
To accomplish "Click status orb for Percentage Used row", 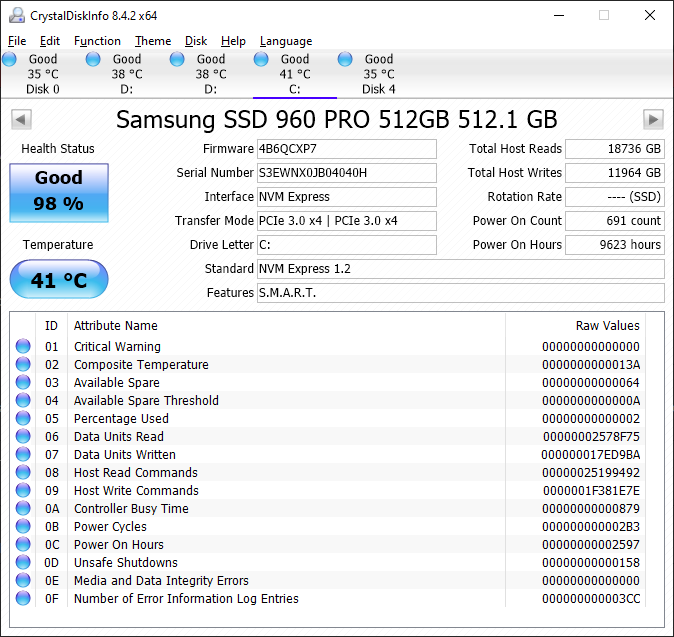I will tap(23, 419).
